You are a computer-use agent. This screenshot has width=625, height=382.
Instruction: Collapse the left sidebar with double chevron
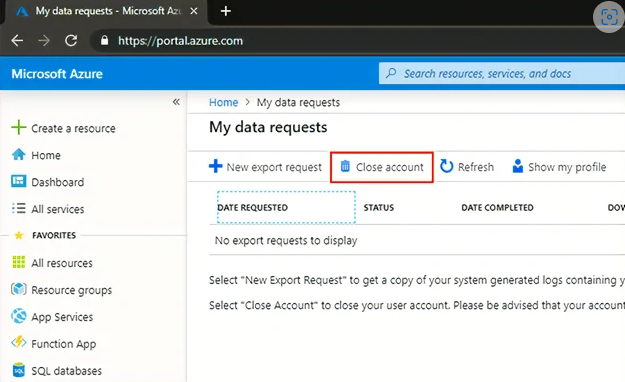point(176,102)
